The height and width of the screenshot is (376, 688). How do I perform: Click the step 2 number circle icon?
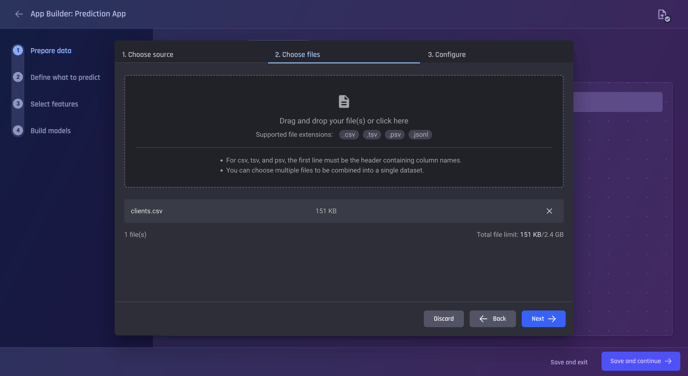pyautogui.click(x=18, y=77)
